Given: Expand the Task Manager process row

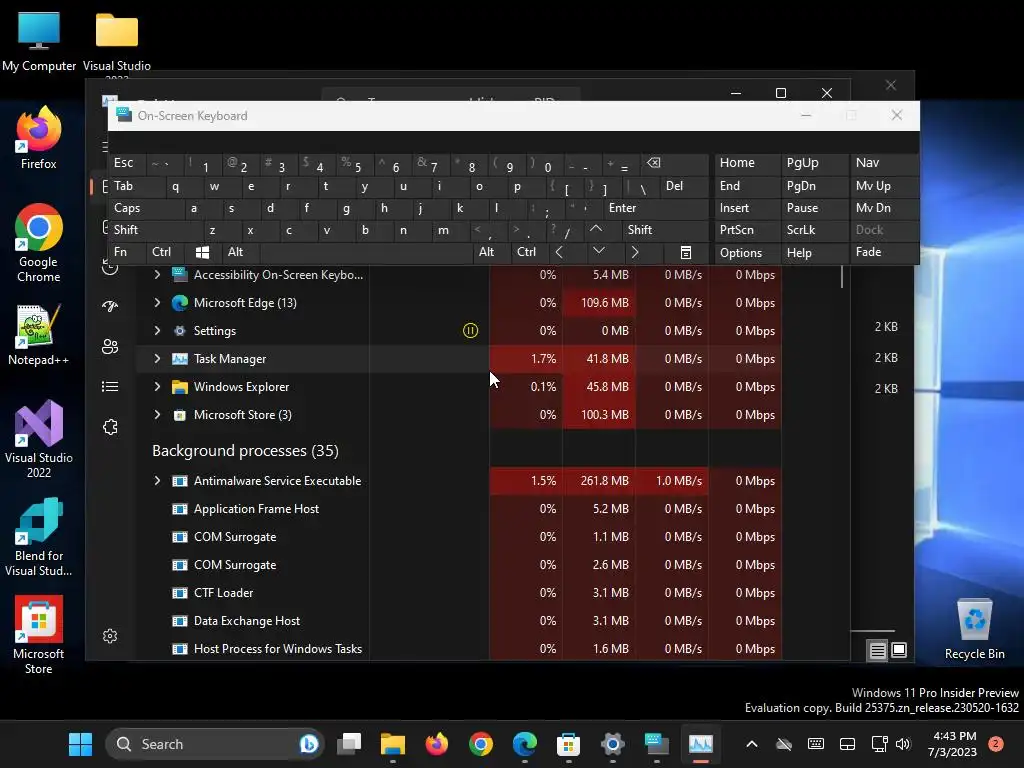Looking at the screenshot, I should (x=157, y=359).
